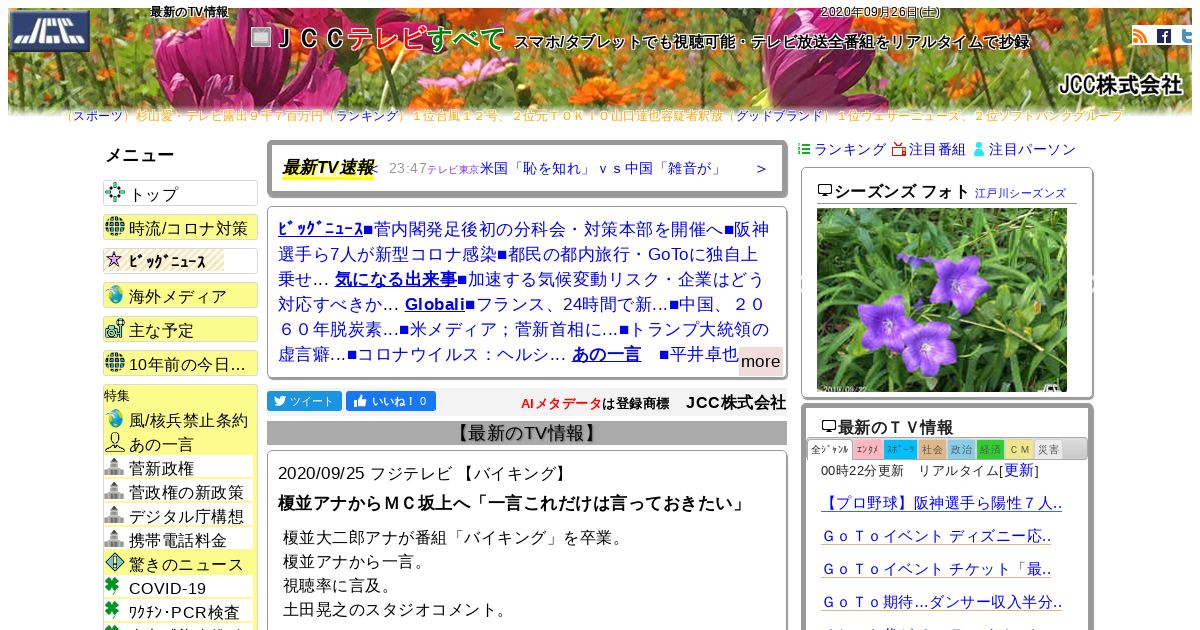Viewport: 1200px width, 630px height.
Task: Click the JCC株式会社 text below the ticker
Action: (736, 402)
